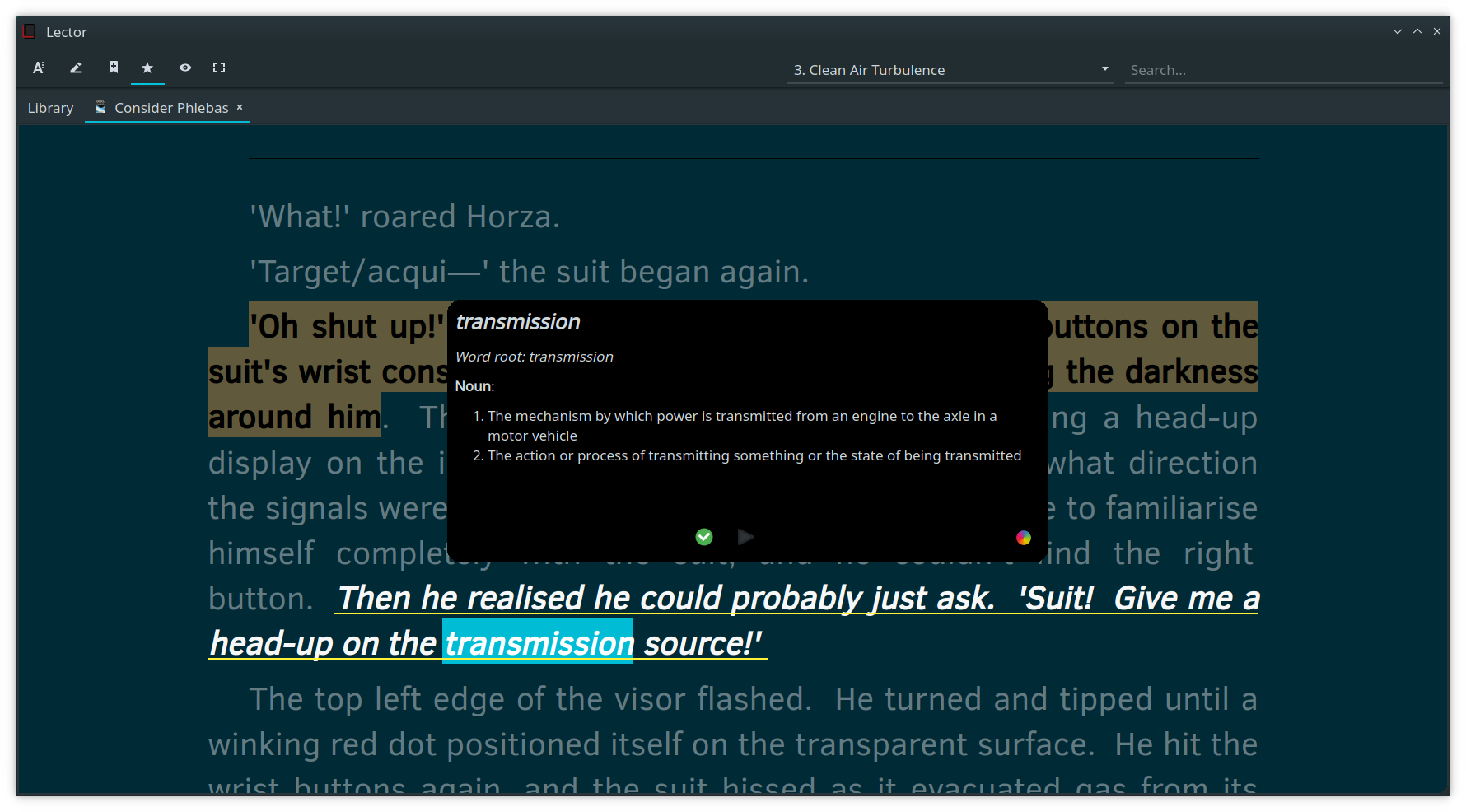This screenshot has width=1466, height=812.
Task: Click the definition "action or process of transmitting"
Action: click(x=754, y=455)
